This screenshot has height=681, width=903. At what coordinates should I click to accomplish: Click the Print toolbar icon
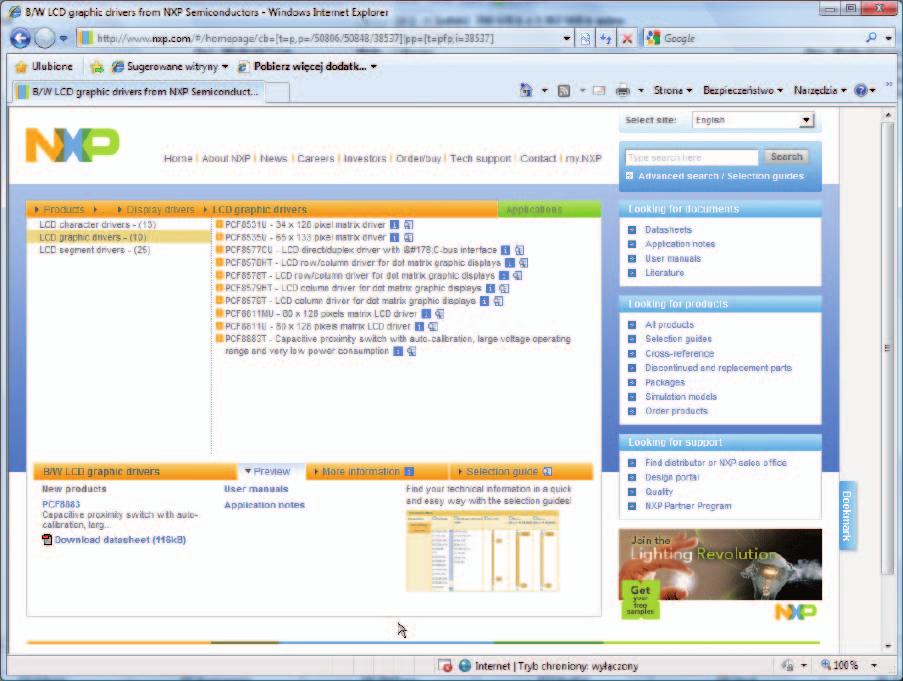coord(623,90)
